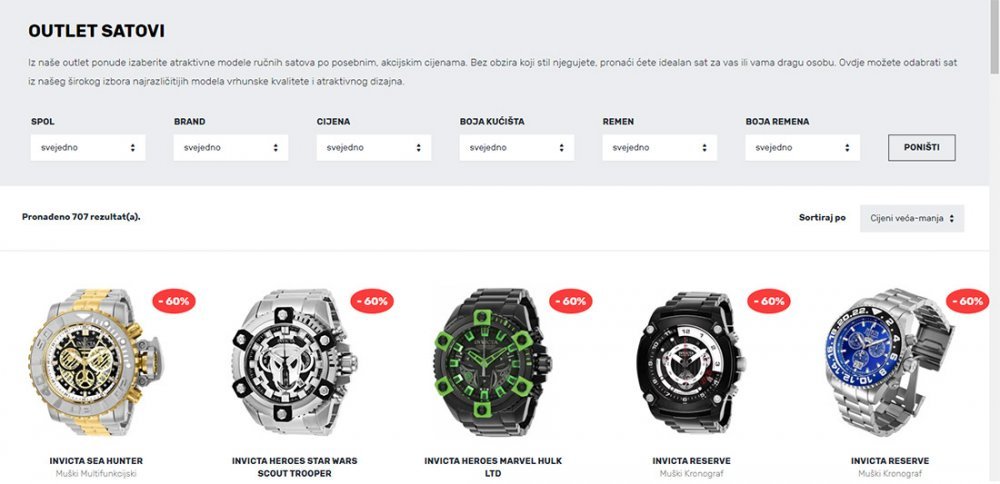Select the BOJA REMENA dropdown
The width and height of the screenshot is (1000, 484).
802,147
